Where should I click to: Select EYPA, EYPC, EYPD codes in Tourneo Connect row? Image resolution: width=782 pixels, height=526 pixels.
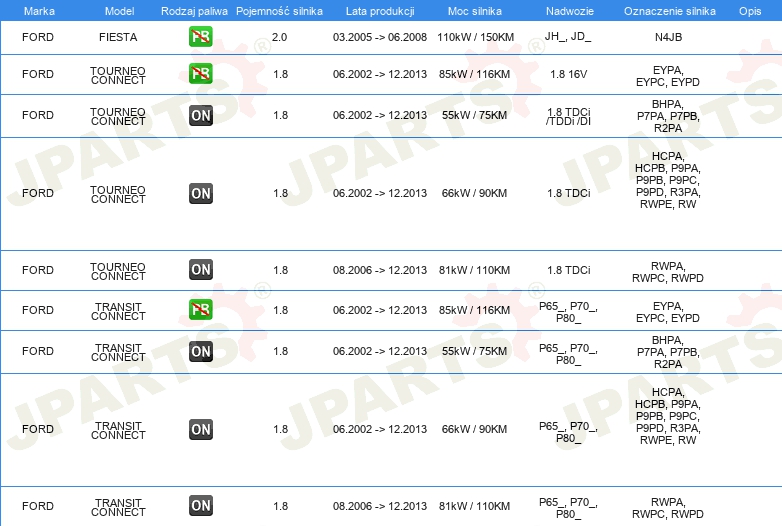tap(668, 76)
